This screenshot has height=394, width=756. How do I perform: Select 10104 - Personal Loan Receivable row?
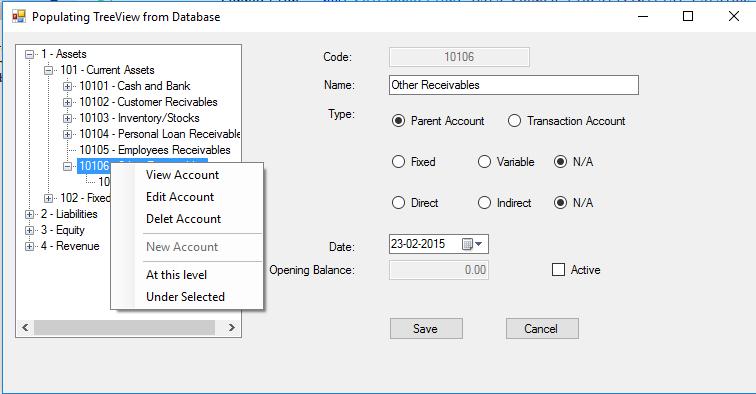[159, 134]
